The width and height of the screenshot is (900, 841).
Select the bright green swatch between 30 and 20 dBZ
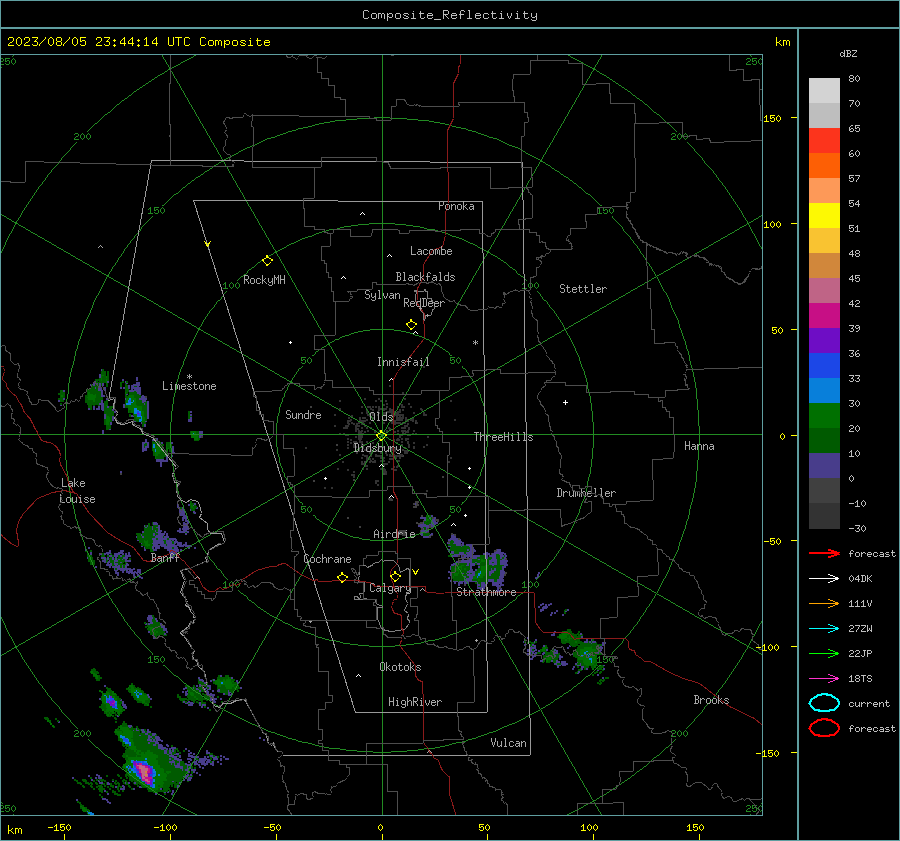tap(824, 415)
